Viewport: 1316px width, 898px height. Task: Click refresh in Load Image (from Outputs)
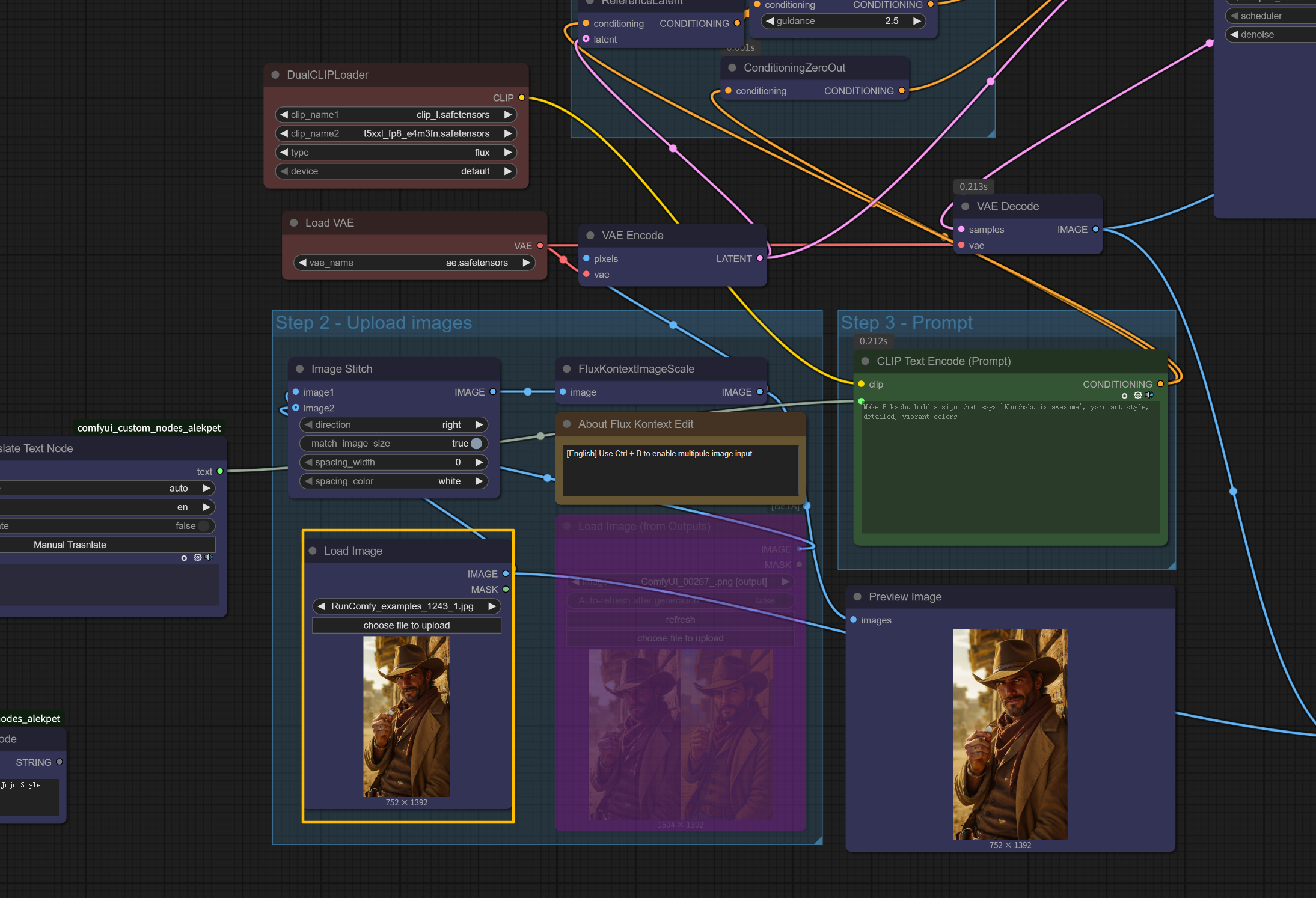click(x=681, y=620)
